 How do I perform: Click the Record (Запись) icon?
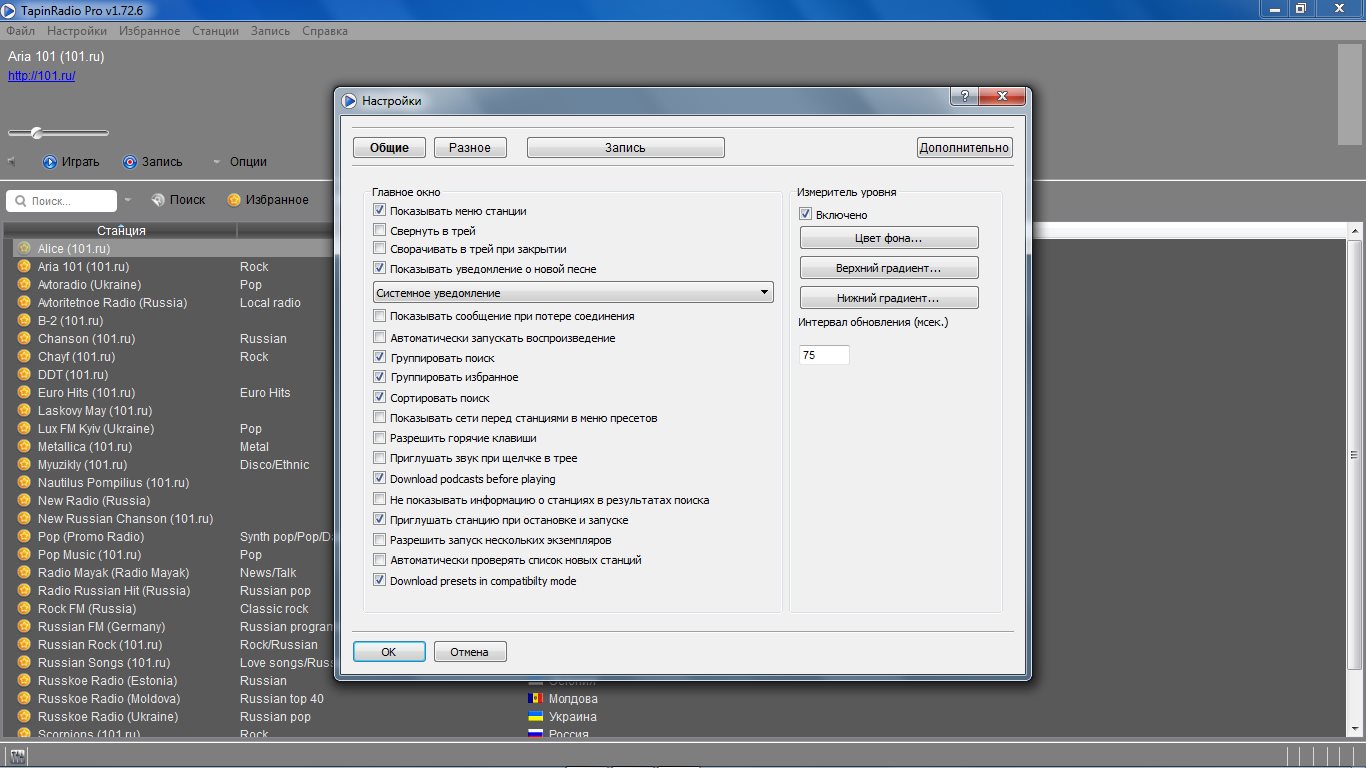pos(130,162)
